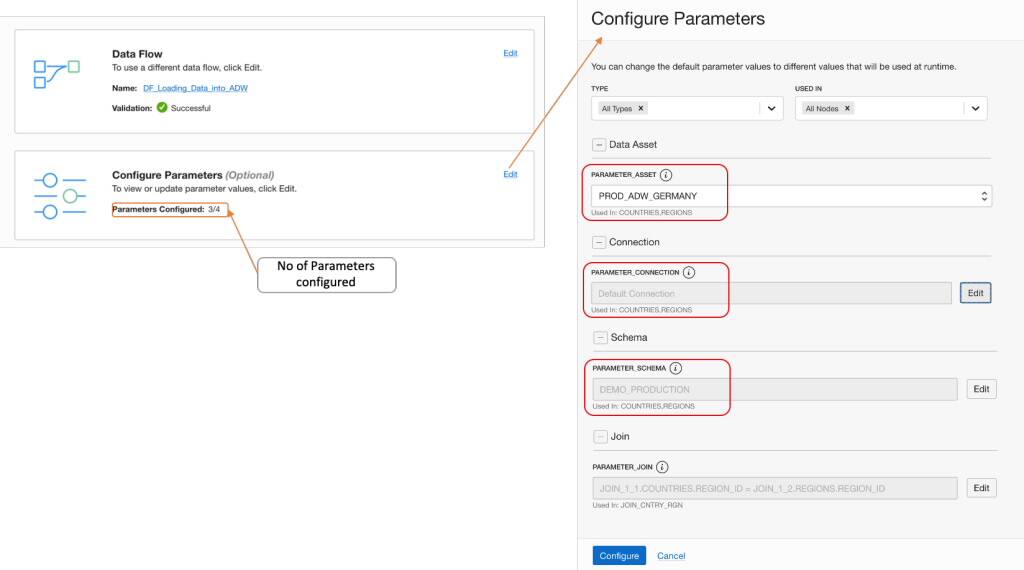Click the PARAMETER_JOIN info icon
The image size is (1024, 570).
[662, 466]
